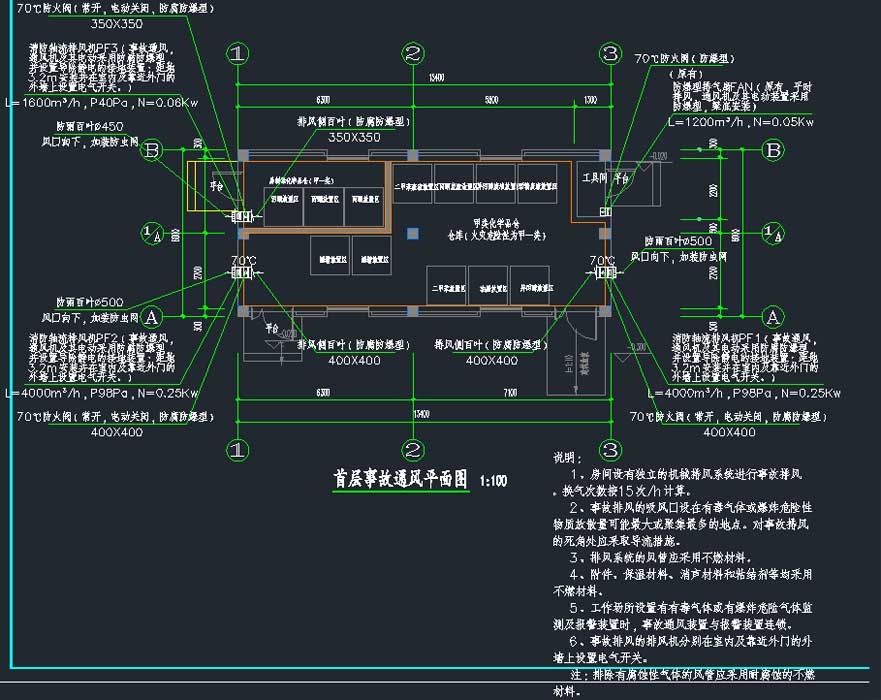Pick the L=1600m³/h, P40Pa, N=0.06Kw annotation

(102, 103)
